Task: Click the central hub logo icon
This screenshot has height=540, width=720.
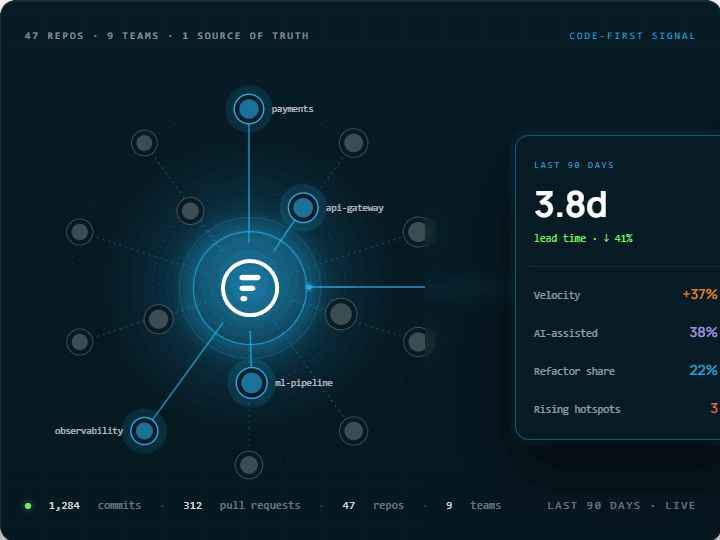Action: pyautogui.click(x=250, y=288)
